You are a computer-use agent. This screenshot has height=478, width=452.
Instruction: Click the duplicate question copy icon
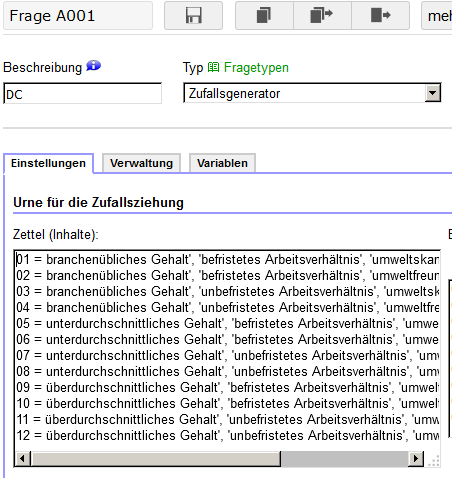coord(264,15)
